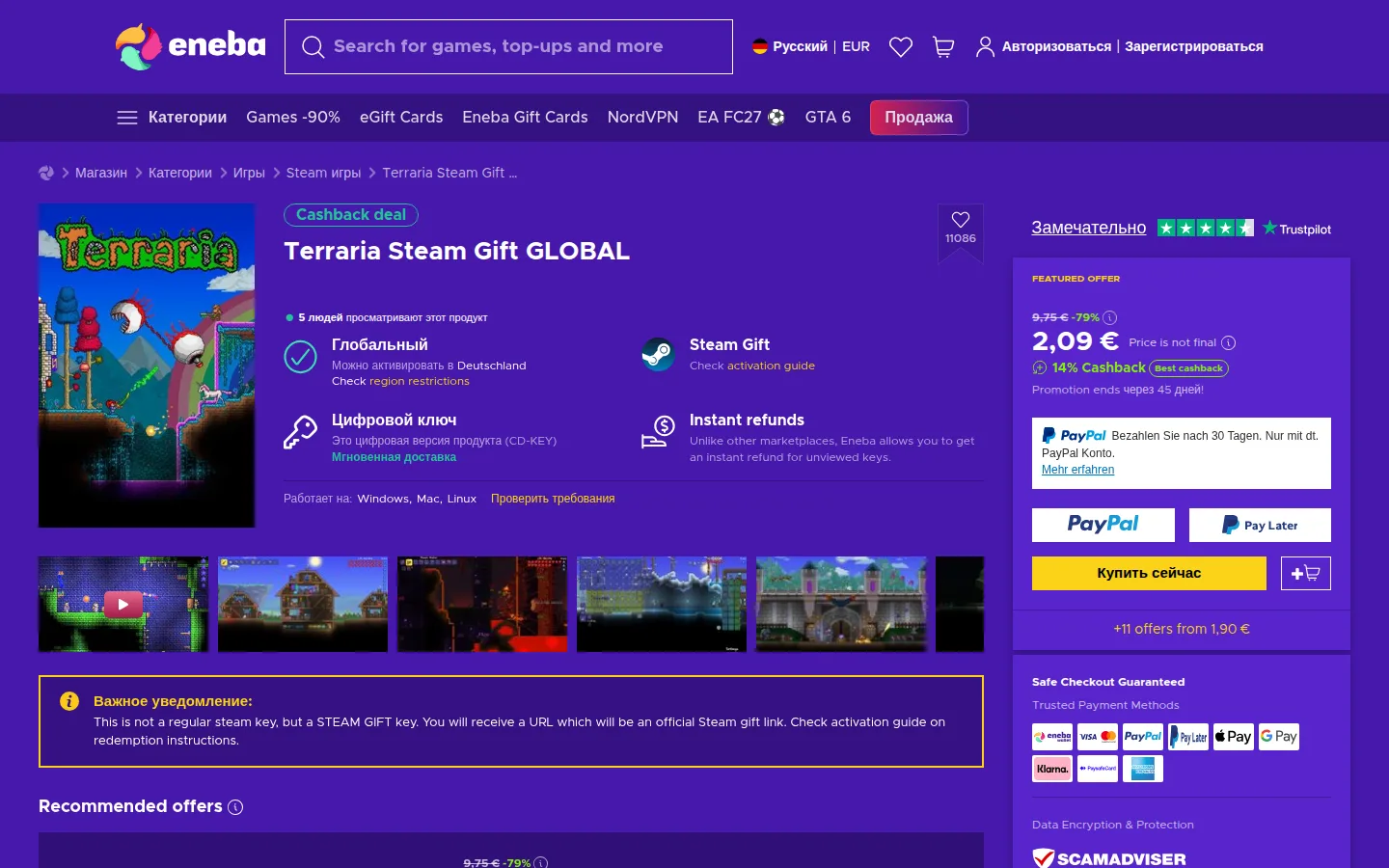
Task: Click the Visa Mastercard payment icon
Action: pos(1098,737)
